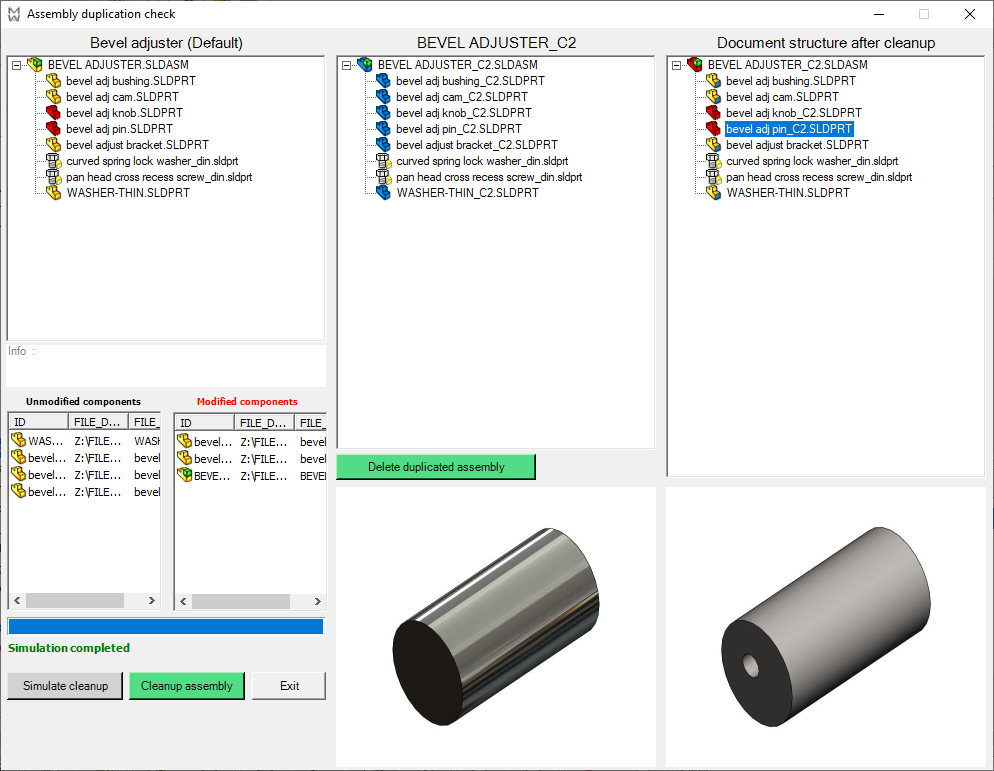This screenshot has height=771, width=994.
Task: Click the red icon for bevel adj pin_C2.SLDPRT in cleanup tree
Action: click(714, 129)
